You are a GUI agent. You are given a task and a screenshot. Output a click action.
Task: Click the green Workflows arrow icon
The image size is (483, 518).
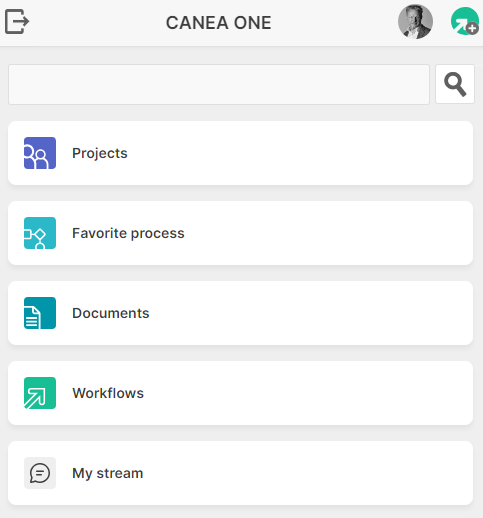coord(40,393)
